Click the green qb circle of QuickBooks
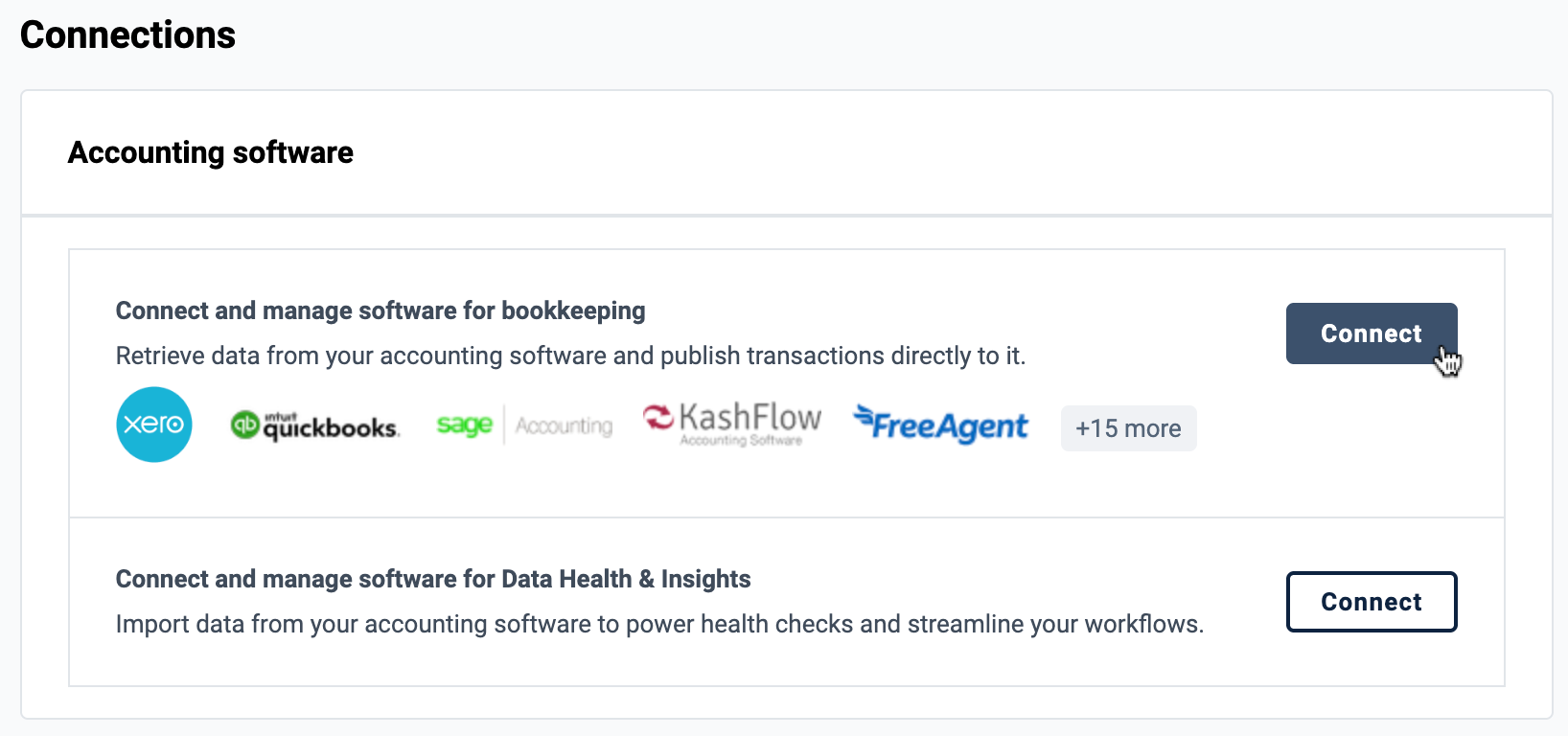This screenshot has height=736, width=1568. [x=245, y=425]
